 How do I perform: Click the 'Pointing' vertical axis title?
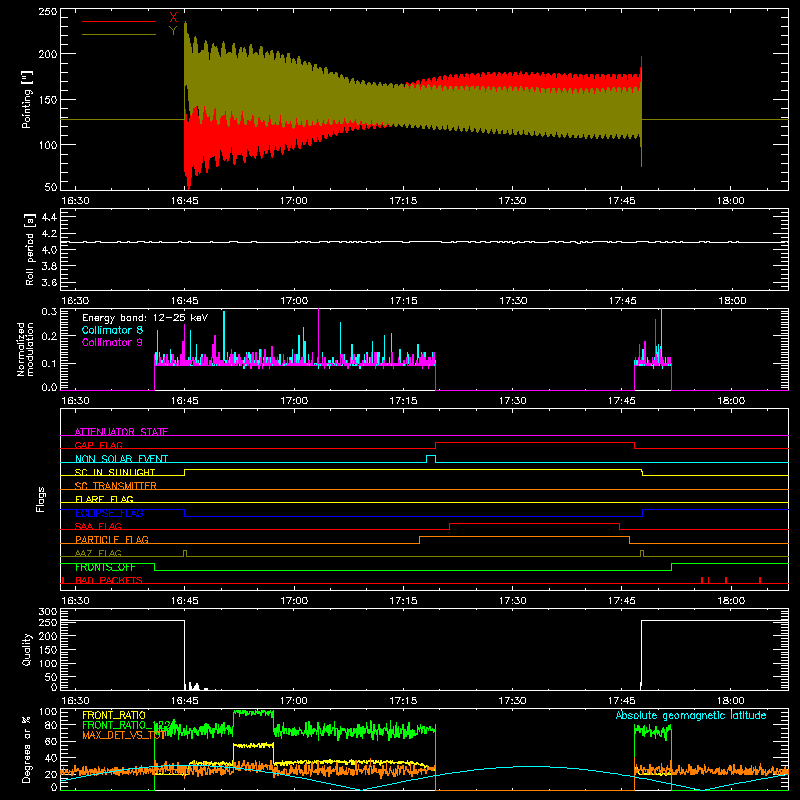(27, 99)
